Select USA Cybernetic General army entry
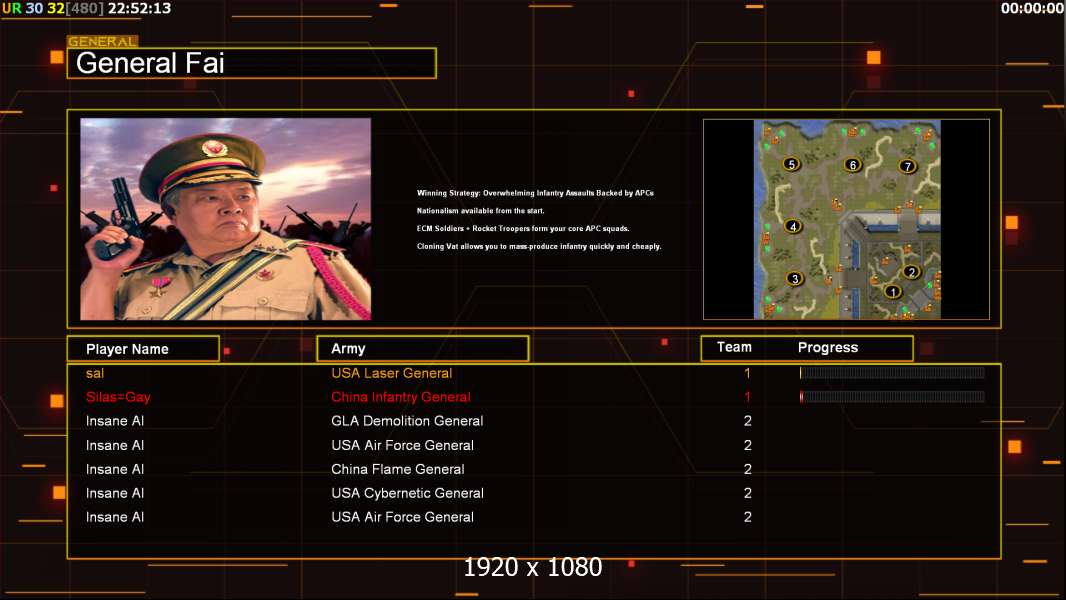Viewport: 1066px width, 600px height. pos(407,493)
